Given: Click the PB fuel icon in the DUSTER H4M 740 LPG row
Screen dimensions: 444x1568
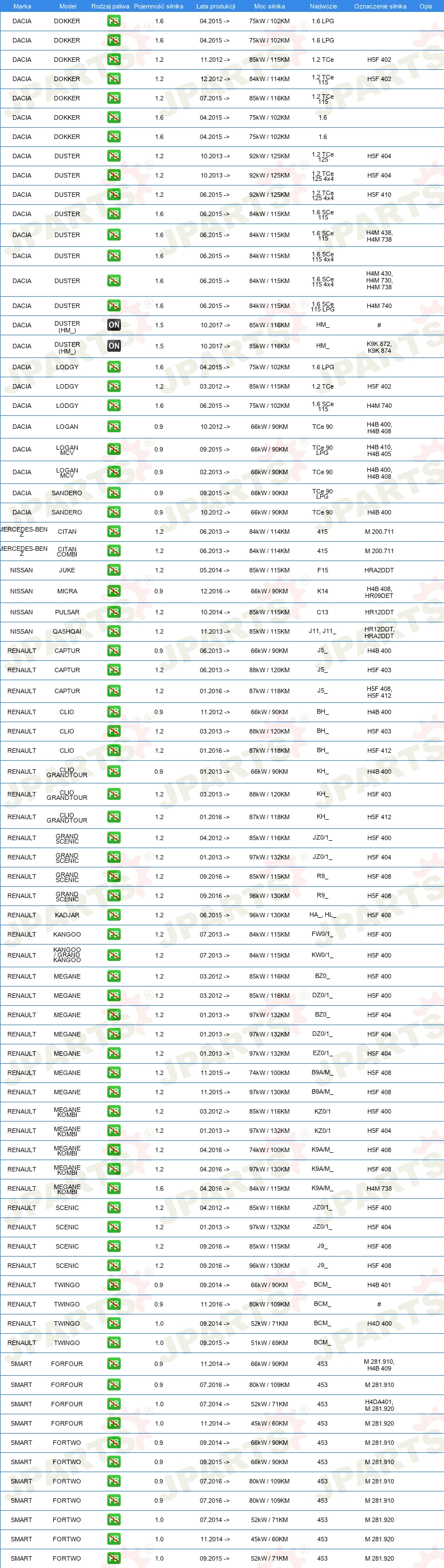Looking at the screenshot, I should pos(114,306).
